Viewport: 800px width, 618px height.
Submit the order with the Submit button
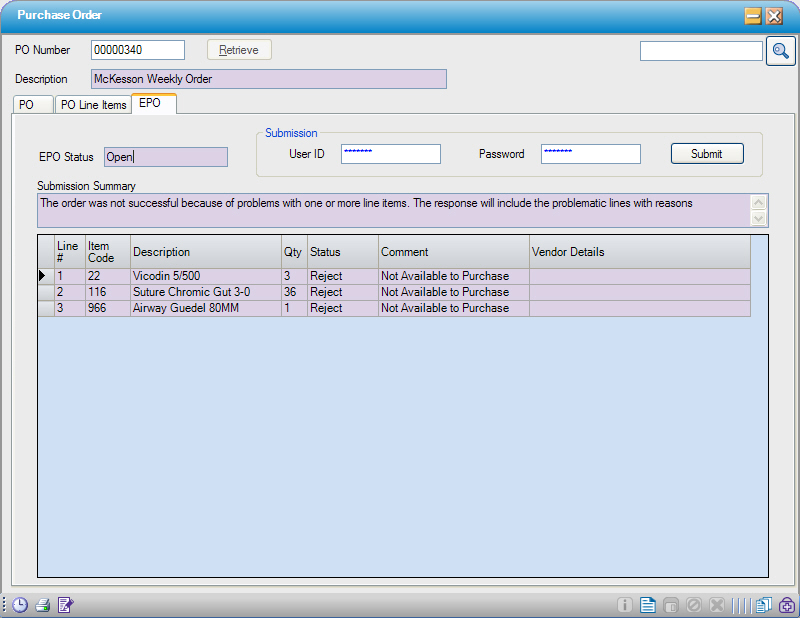[707, 153]
